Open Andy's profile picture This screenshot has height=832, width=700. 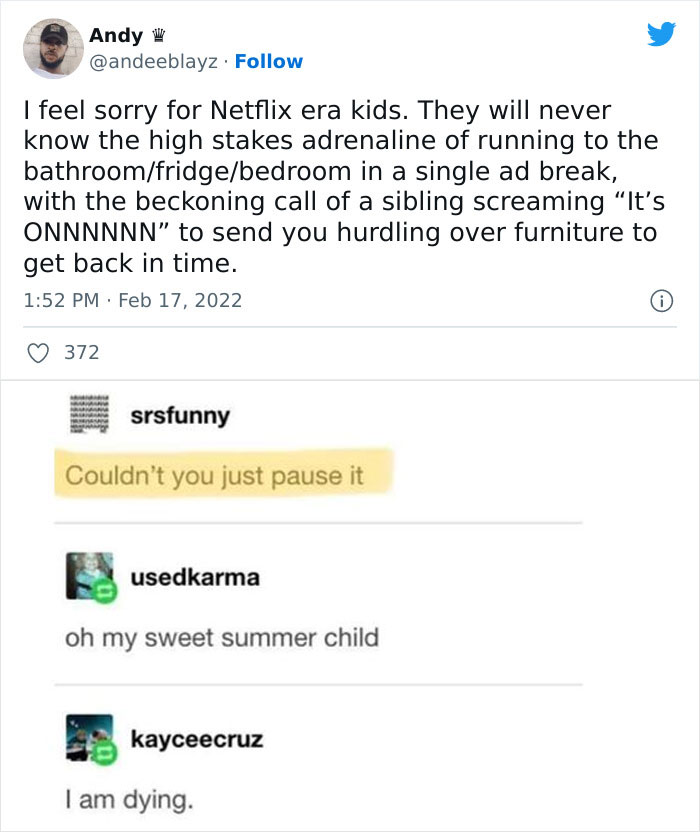click(53, 48)
